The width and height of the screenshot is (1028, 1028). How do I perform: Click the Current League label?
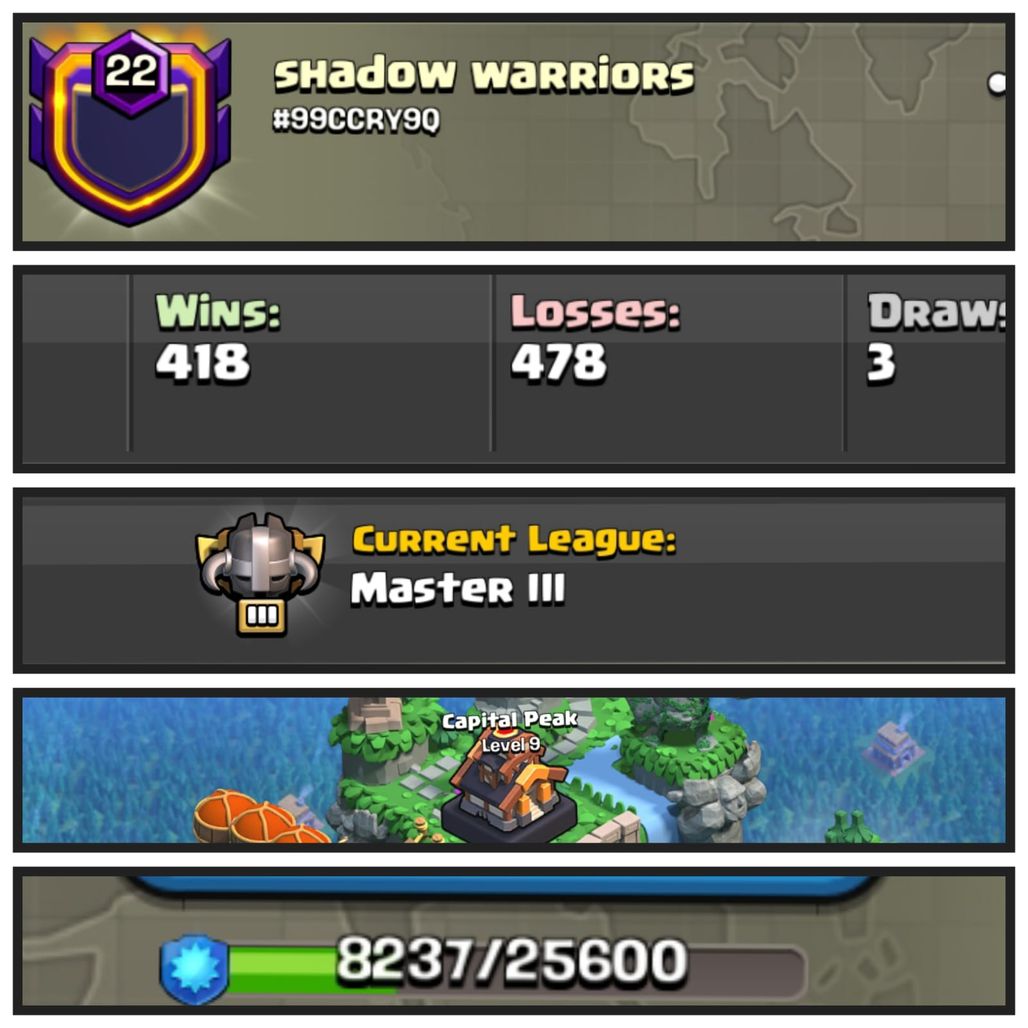(514, 540)
